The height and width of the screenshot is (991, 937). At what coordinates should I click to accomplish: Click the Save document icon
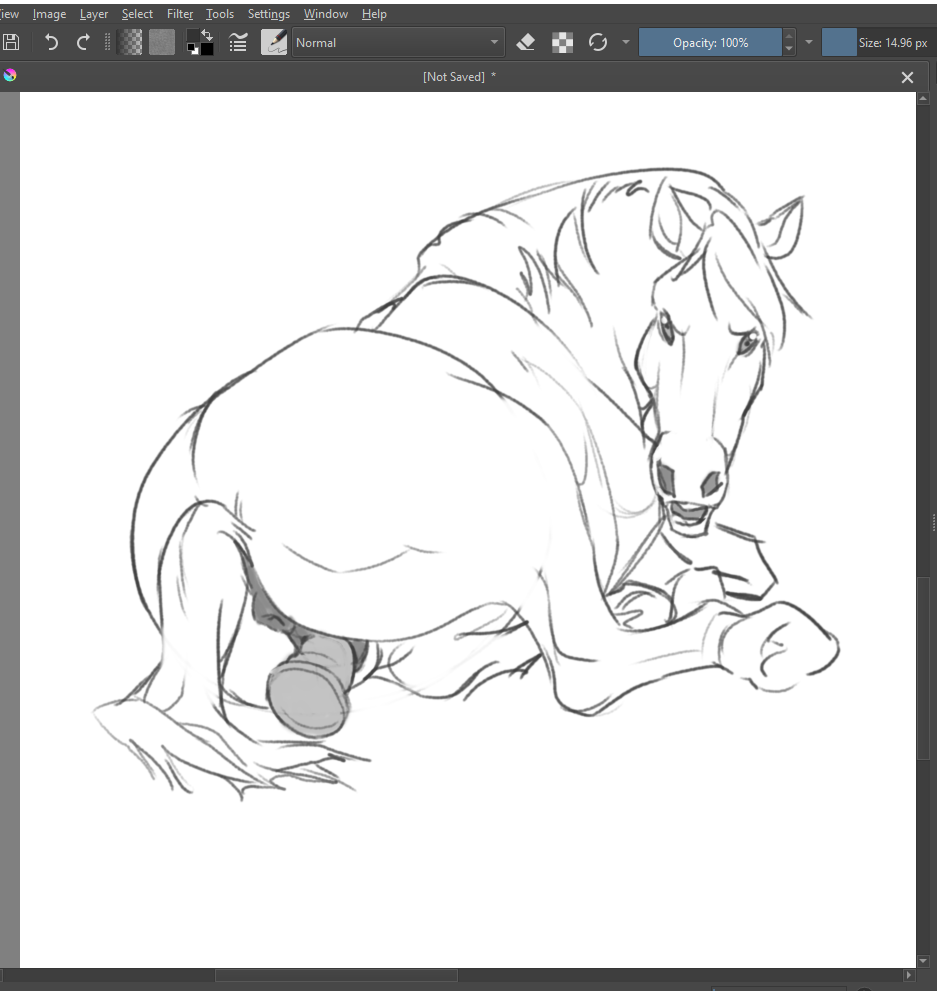point(11,42)
